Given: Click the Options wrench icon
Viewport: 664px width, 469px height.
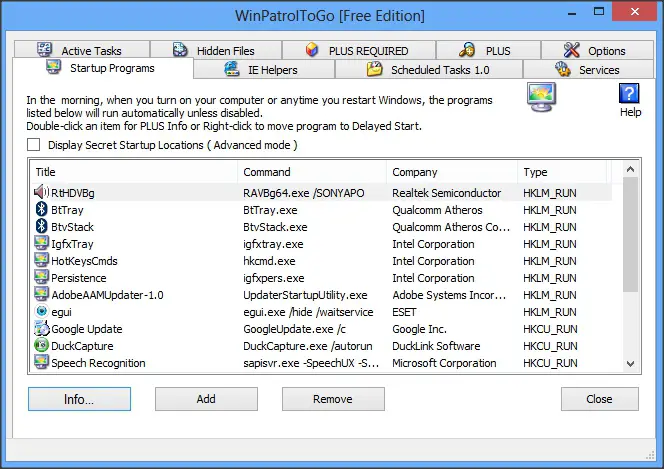Looking at the screenshot, I should (x=571, y=50).
